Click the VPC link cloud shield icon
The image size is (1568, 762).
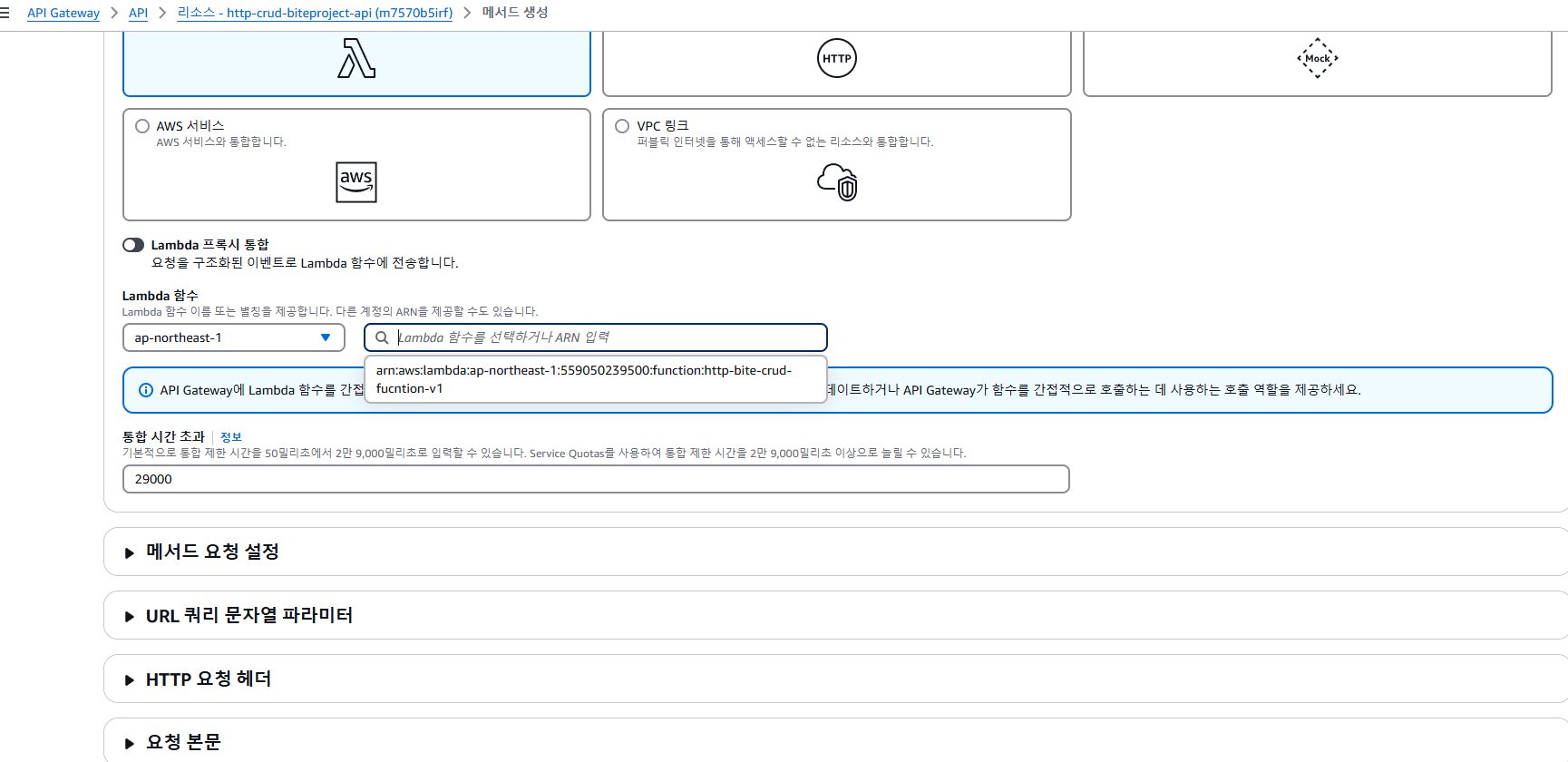click(x=837, y=182)
